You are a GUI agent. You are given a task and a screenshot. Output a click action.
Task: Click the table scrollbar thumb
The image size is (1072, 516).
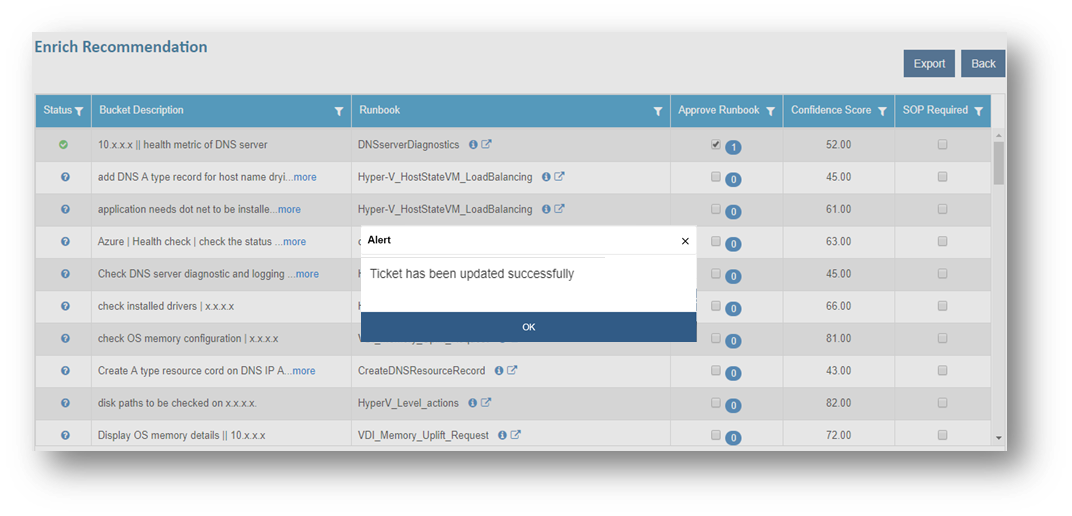coord(998,163)
